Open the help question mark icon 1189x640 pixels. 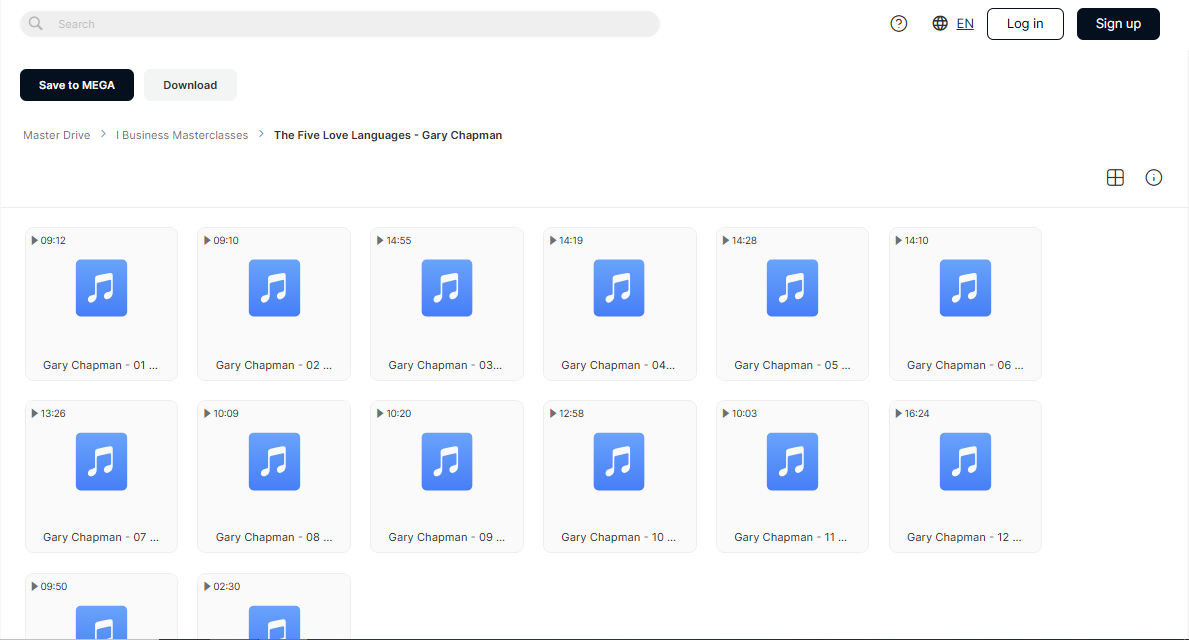pos(899,24)
